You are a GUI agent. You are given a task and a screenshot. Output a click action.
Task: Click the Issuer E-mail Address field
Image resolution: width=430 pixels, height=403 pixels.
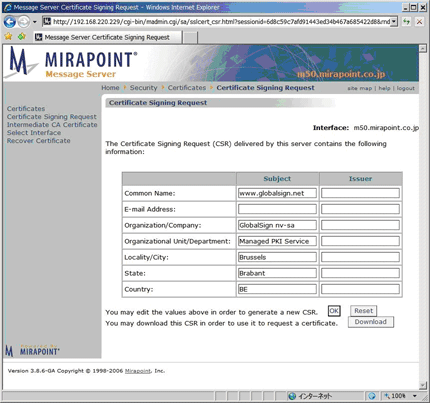360,209
